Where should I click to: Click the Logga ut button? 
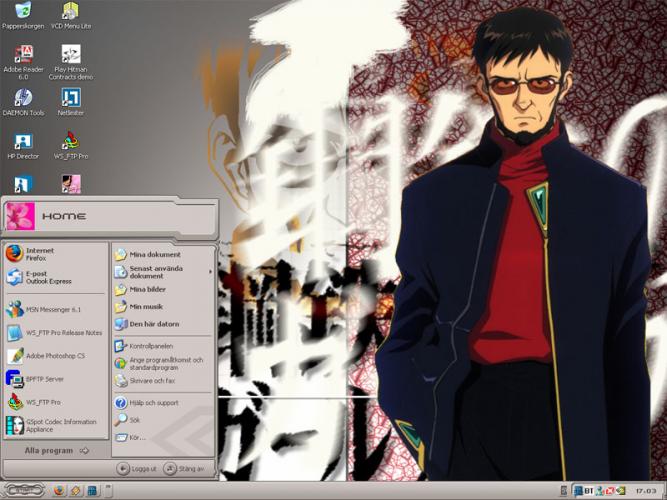click(137, 469)
